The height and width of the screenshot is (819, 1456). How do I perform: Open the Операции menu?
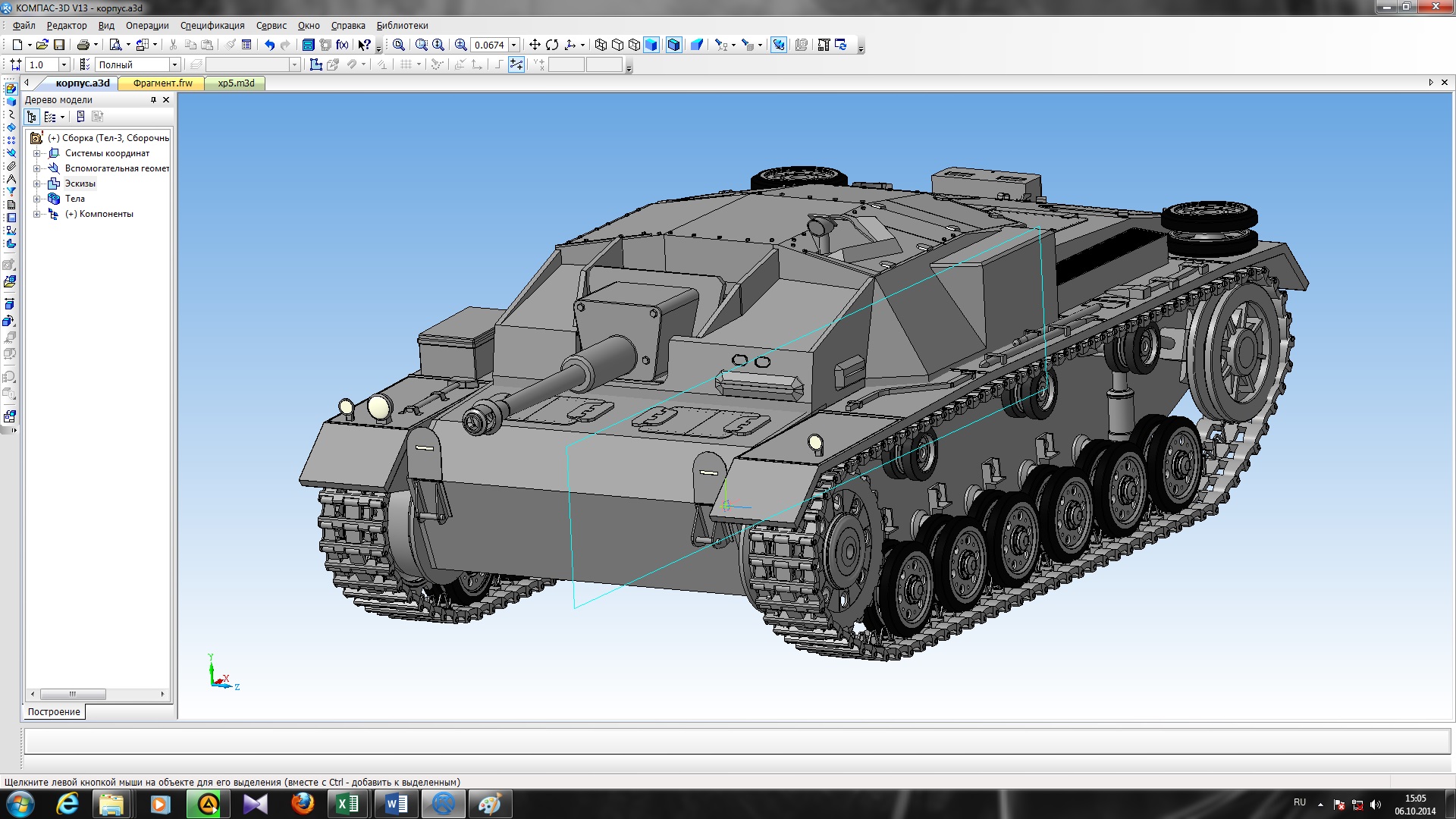[147, 25]
